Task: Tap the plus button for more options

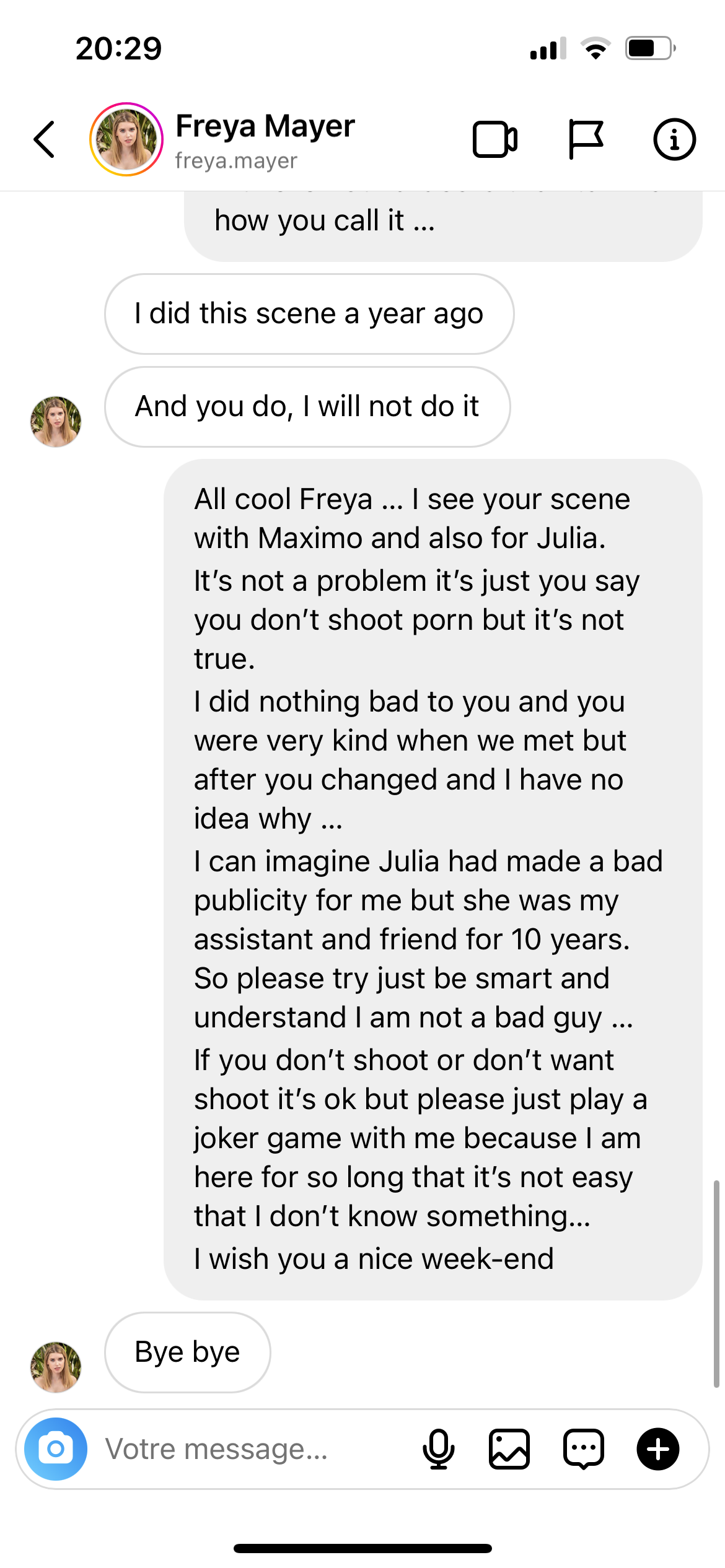Action: [658, 1449]
